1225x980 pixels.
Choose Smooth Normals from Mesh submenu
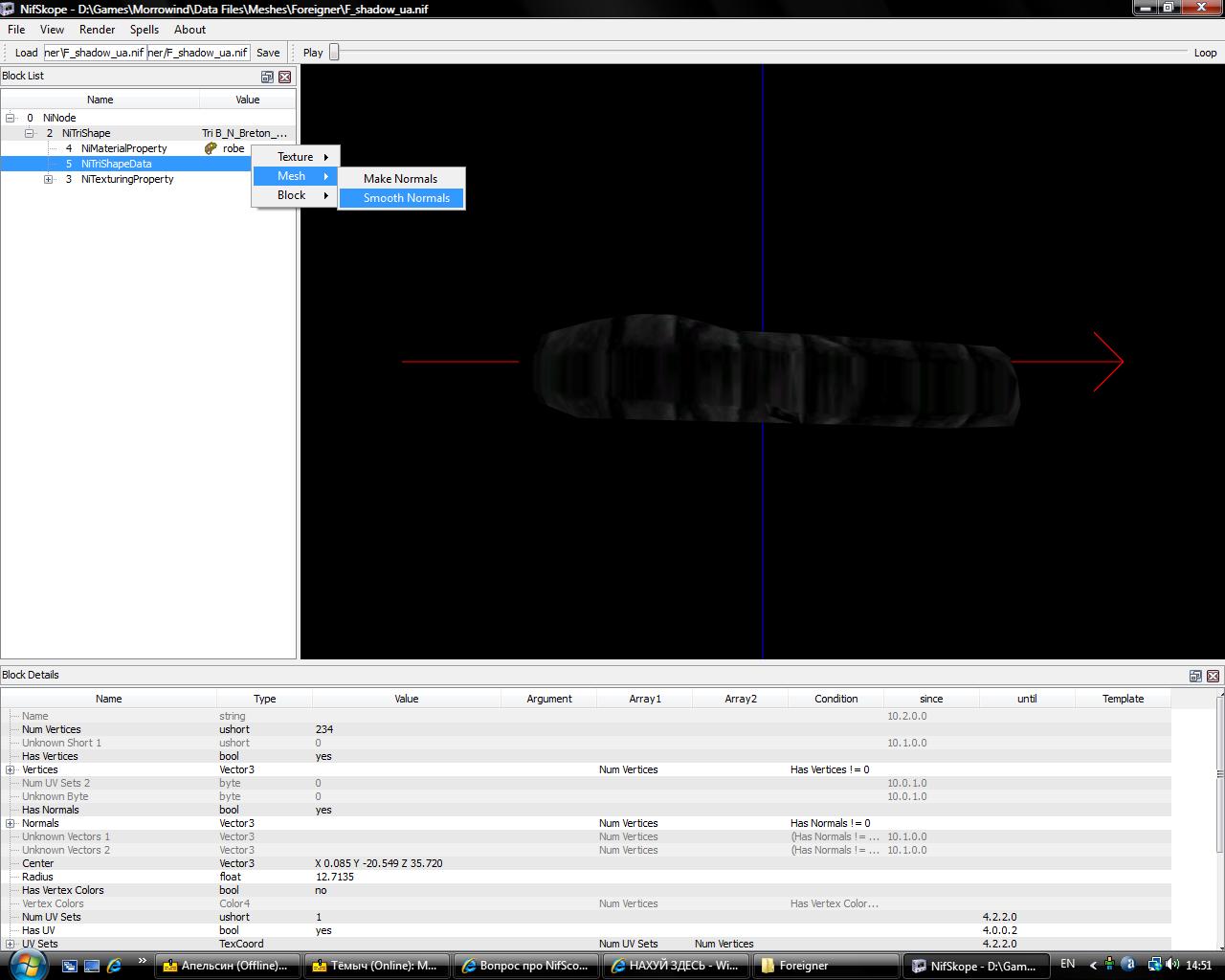pos(406,198)
